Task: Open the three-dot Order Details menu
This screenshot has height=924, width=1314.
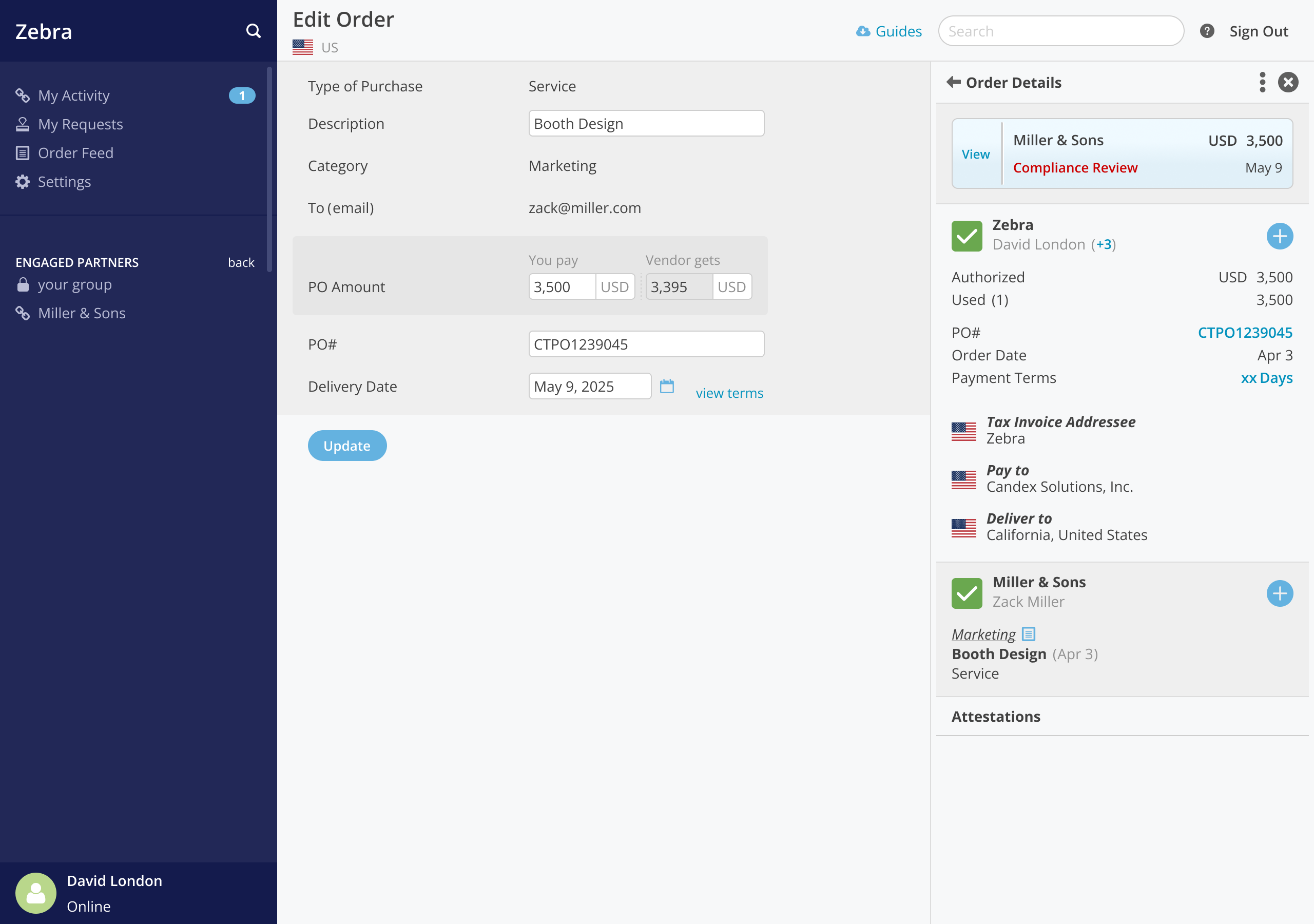Action: click(x=1262, y=83)
